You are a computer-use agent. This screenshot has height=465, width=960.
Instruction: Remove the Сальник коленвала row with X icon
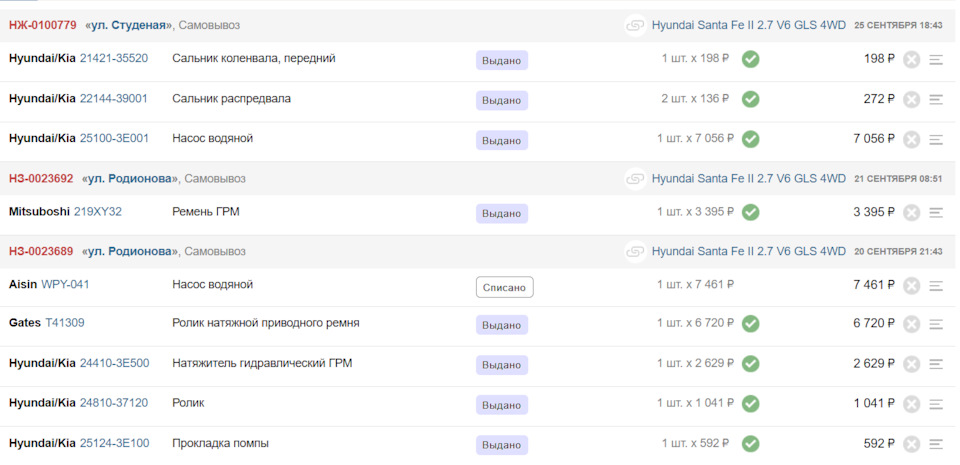pos(911,60)
